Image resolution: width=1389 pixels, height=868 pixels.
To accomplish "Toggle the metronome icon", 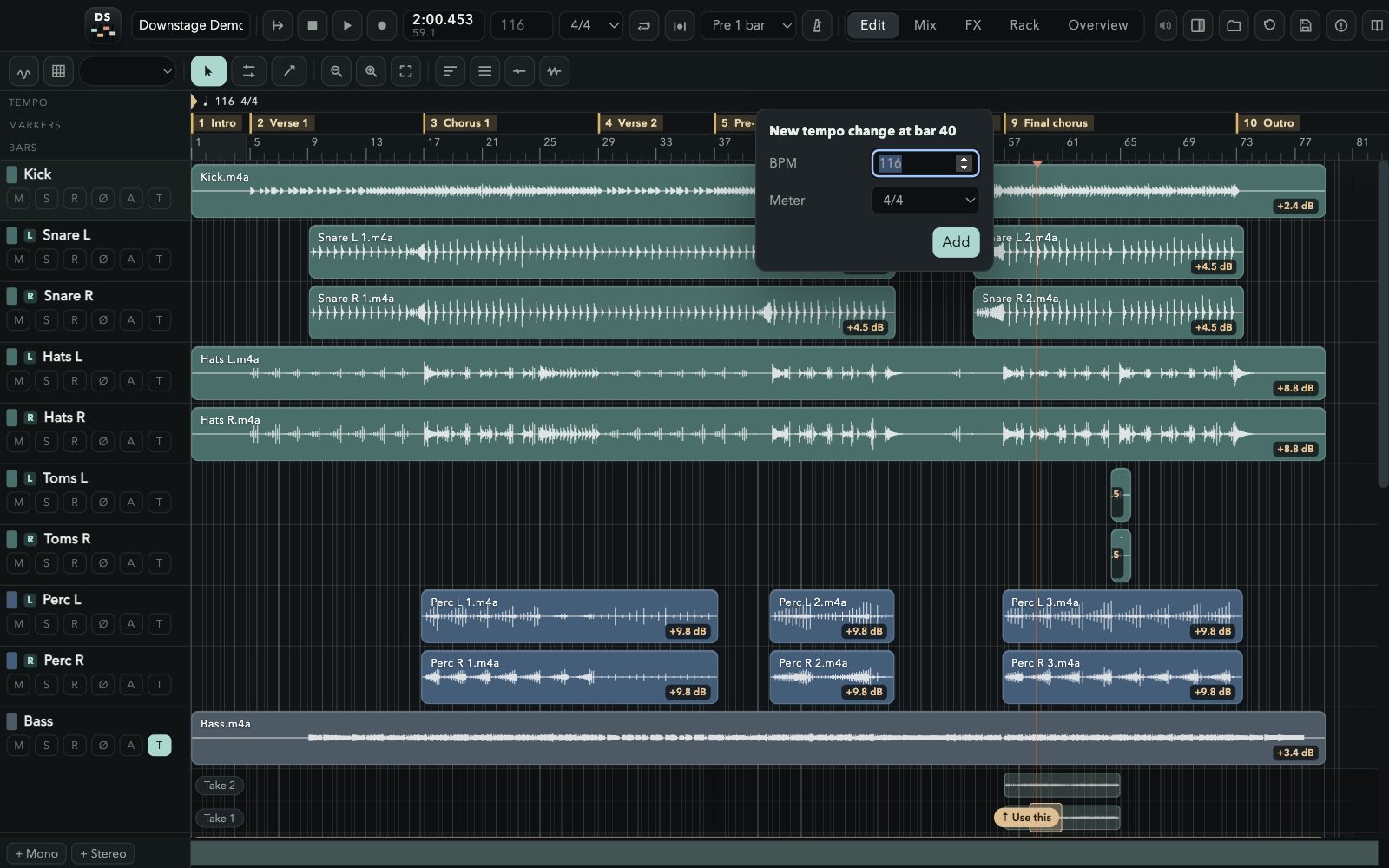I will pos(816,25).
